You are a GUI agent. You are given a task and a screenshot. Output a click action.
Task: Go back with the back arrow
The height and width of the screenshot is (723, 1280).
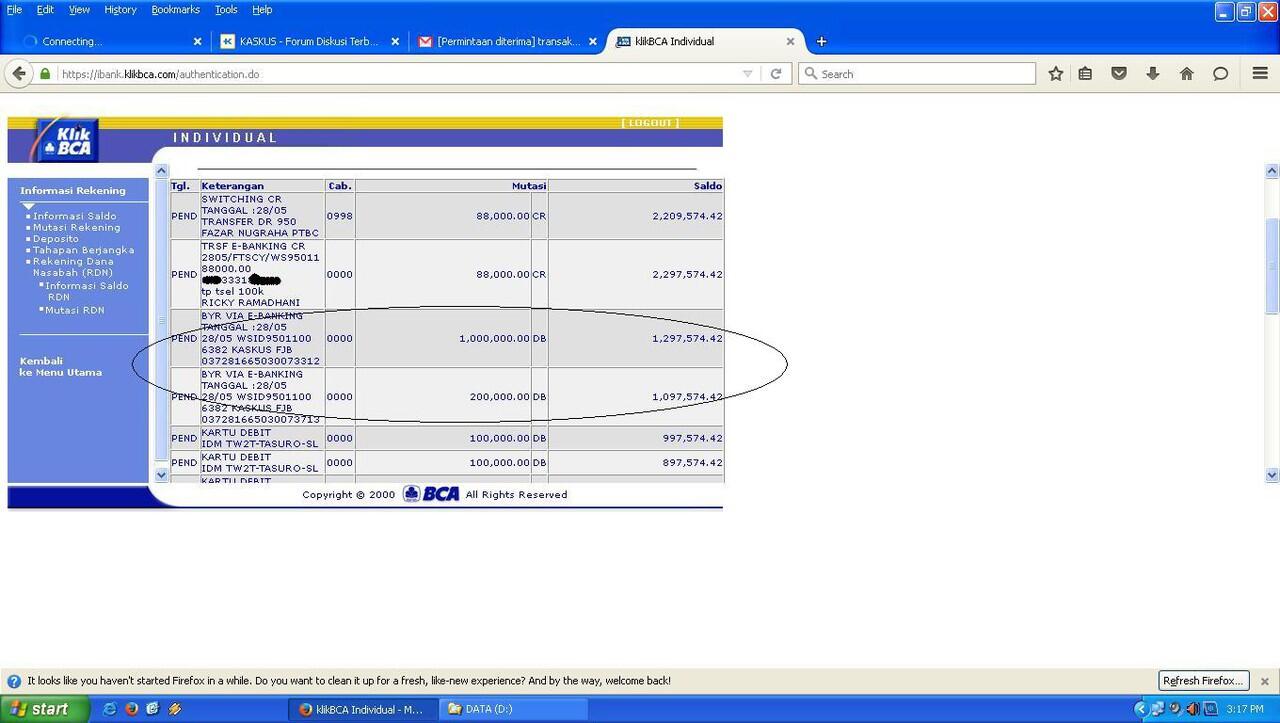tap(18, 74)
